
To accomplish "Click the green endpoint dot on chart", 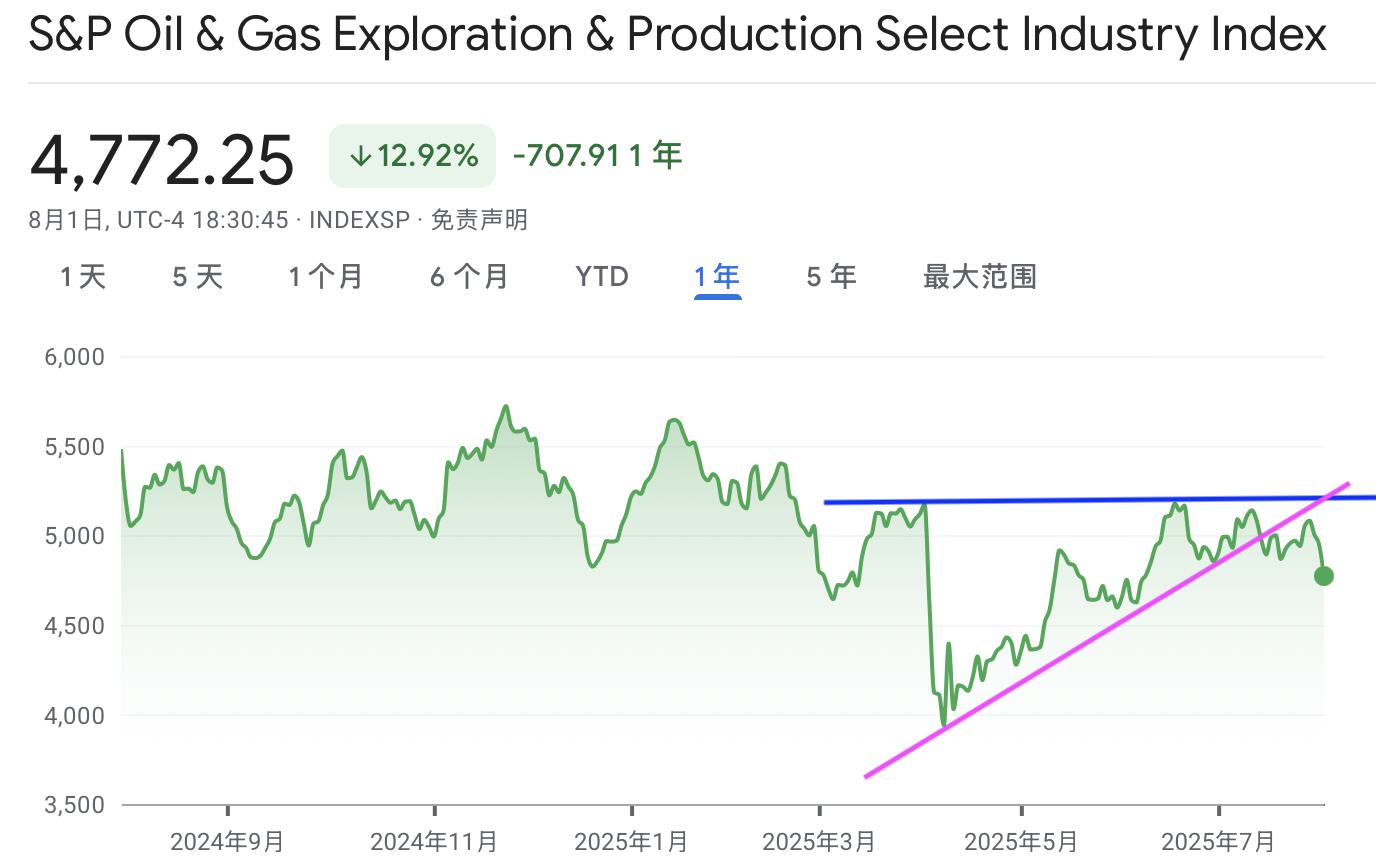I will pos(1323,575).
